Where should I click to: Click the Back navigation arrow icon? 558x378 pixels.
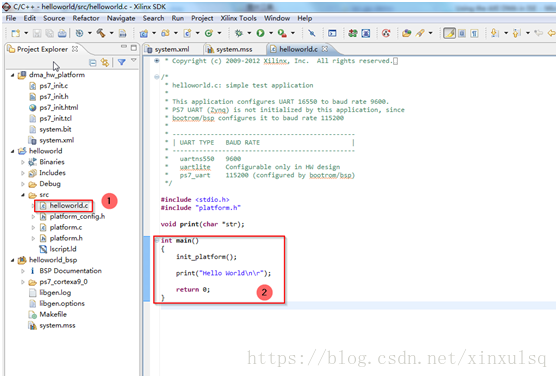pos(551,33)
